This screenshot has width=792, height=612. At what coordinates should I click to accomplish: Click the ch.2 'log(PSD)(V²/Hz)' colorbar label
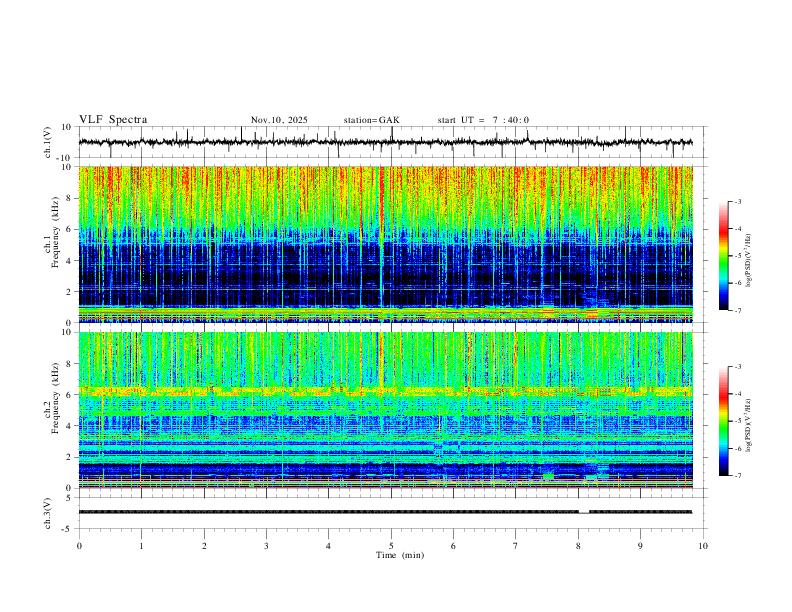(748, 426)
